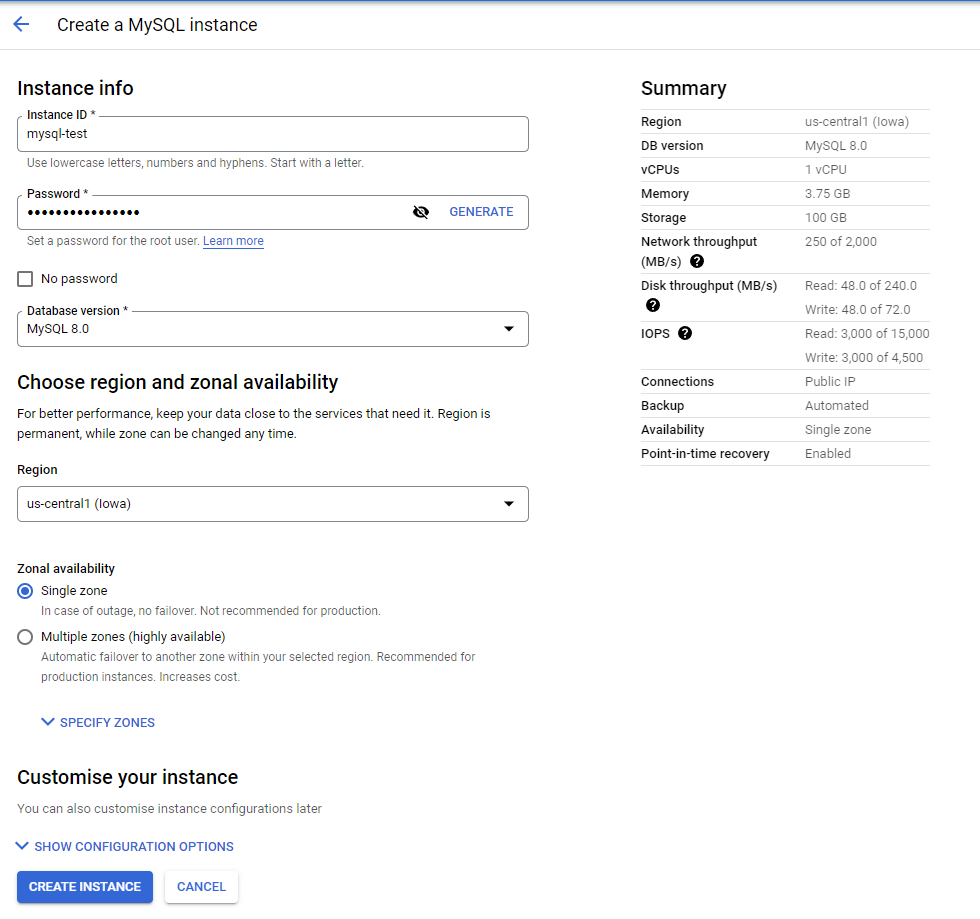Enable the No password checkbox

(x=26, y=279)
